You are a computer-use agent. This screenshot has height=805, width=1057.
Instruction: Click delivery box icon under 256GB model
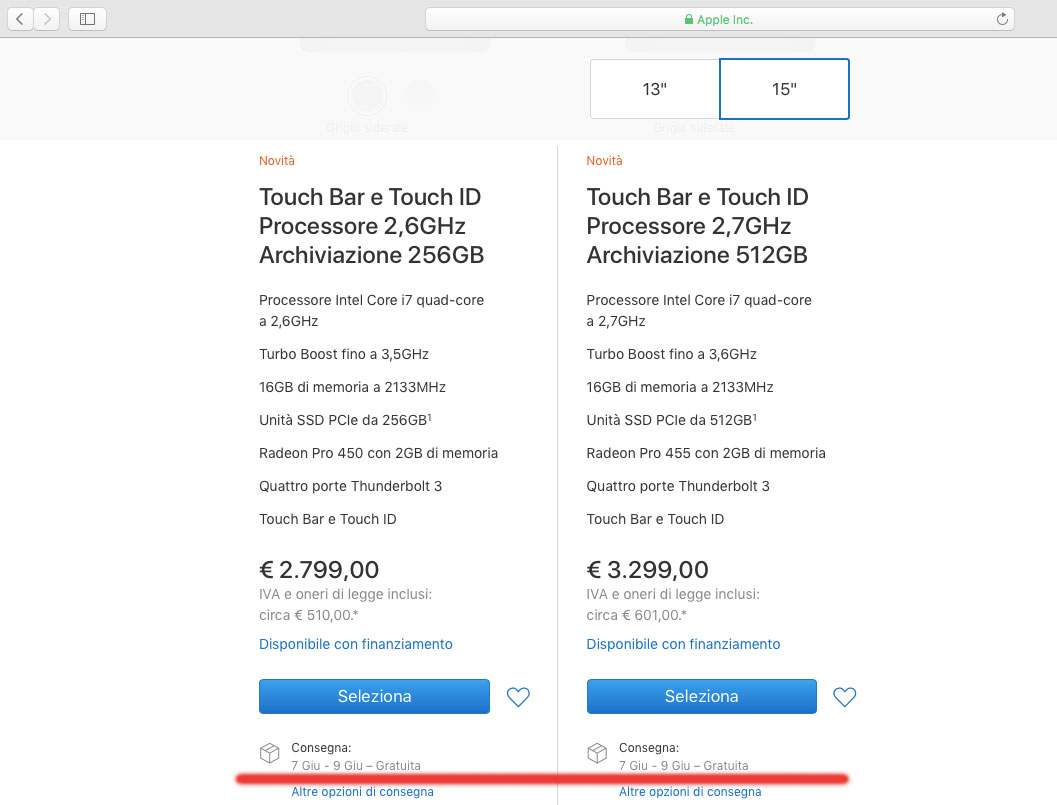coord(269,752)
